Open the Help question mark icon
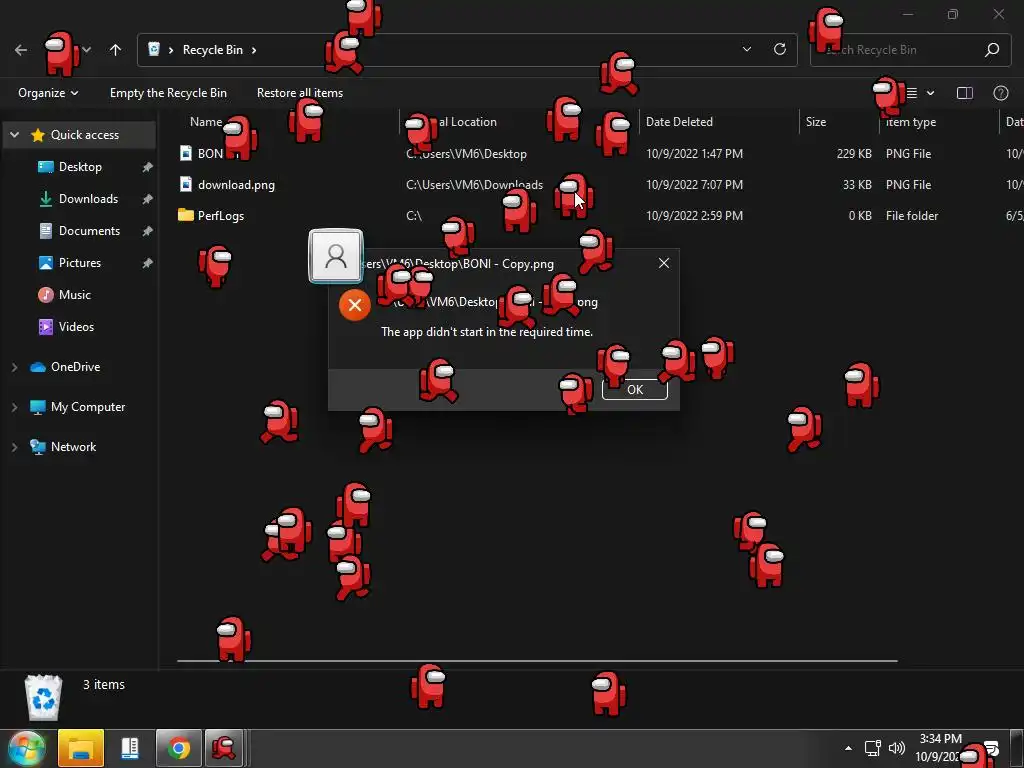The image size is (1024, 768). click(1000, 93)
